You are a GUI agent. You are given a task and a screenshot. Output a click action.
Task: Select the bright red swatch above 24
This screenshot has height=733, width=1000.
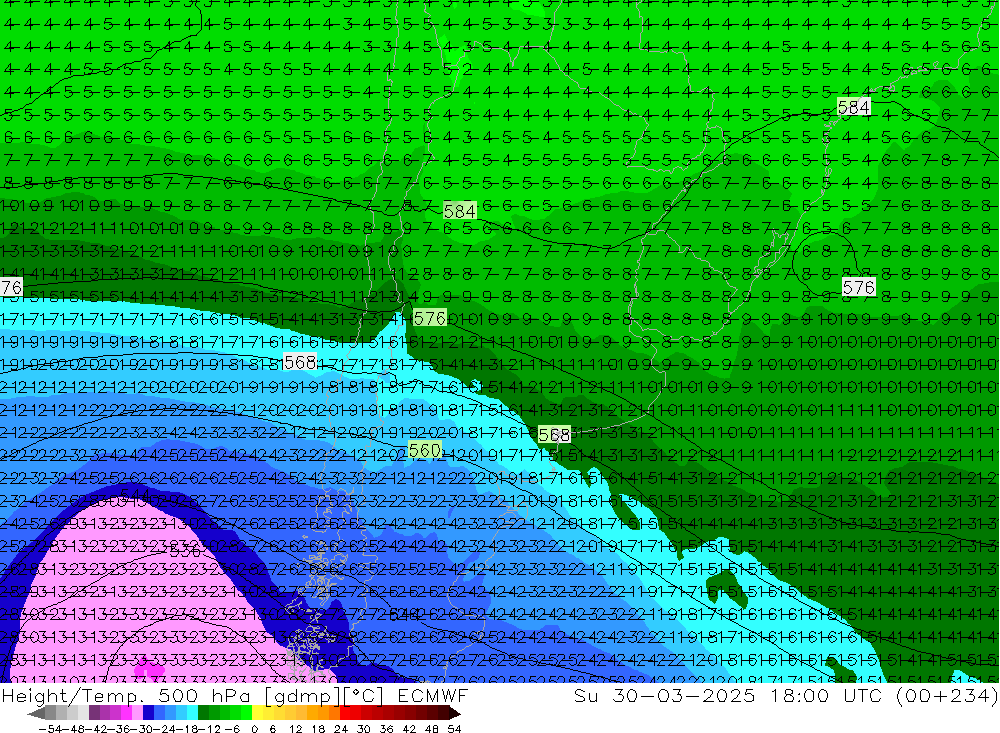pos(345,713)
